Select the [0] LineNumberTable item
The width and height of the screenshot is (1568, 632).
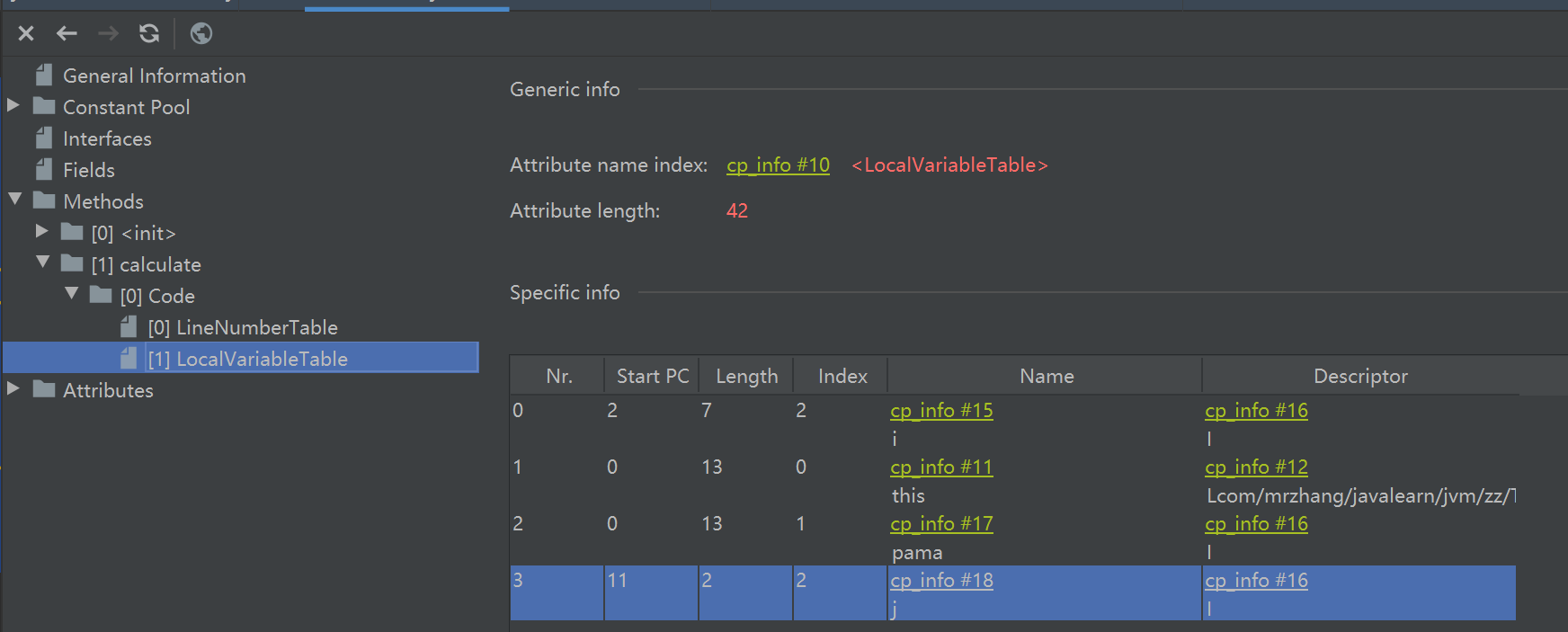pyautogui.click(x=243, y=327)
